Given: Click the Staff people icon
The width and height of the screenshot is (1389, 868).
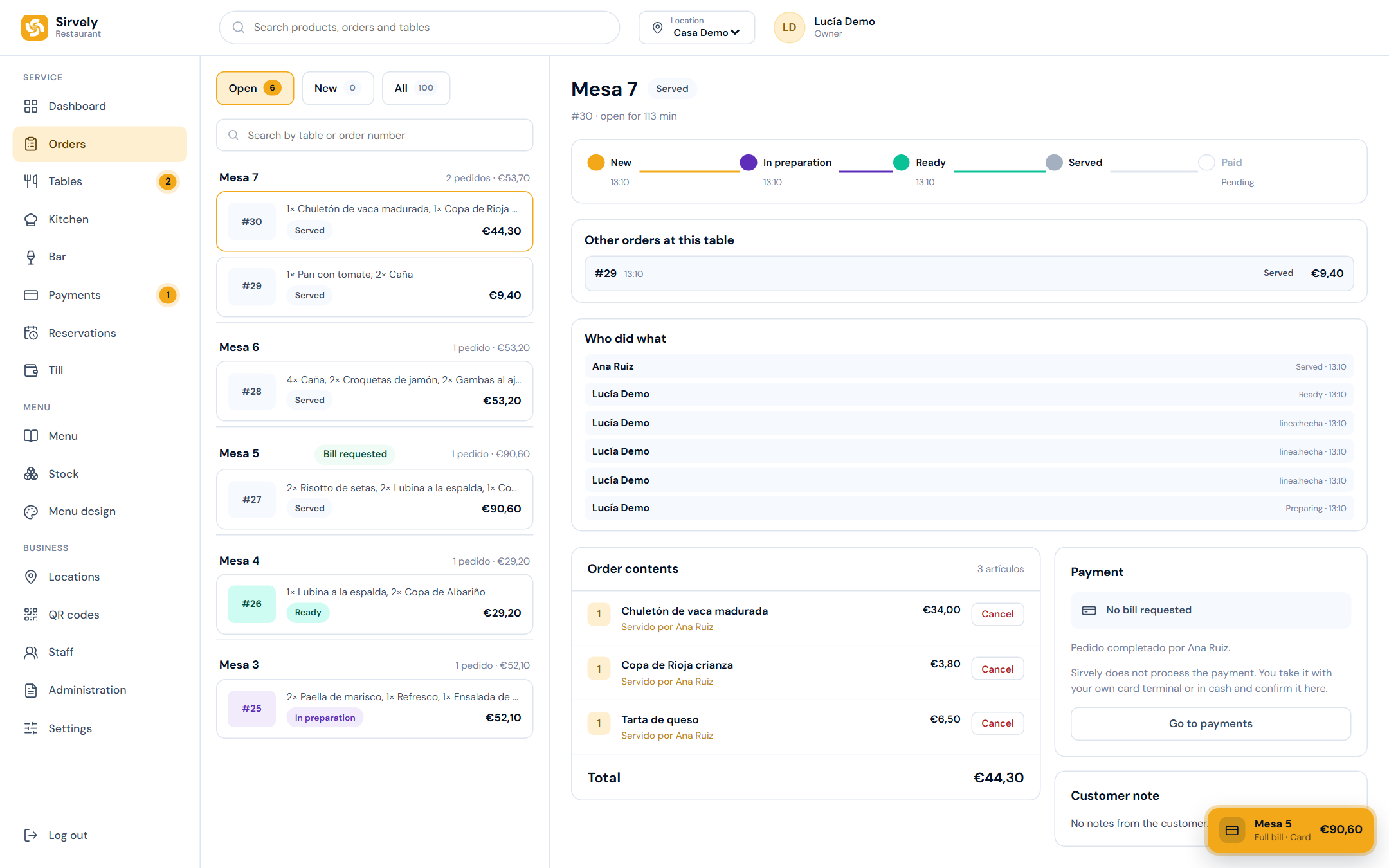Looking at the screenshot, I should pyautogui.click(x=31, y=652).
